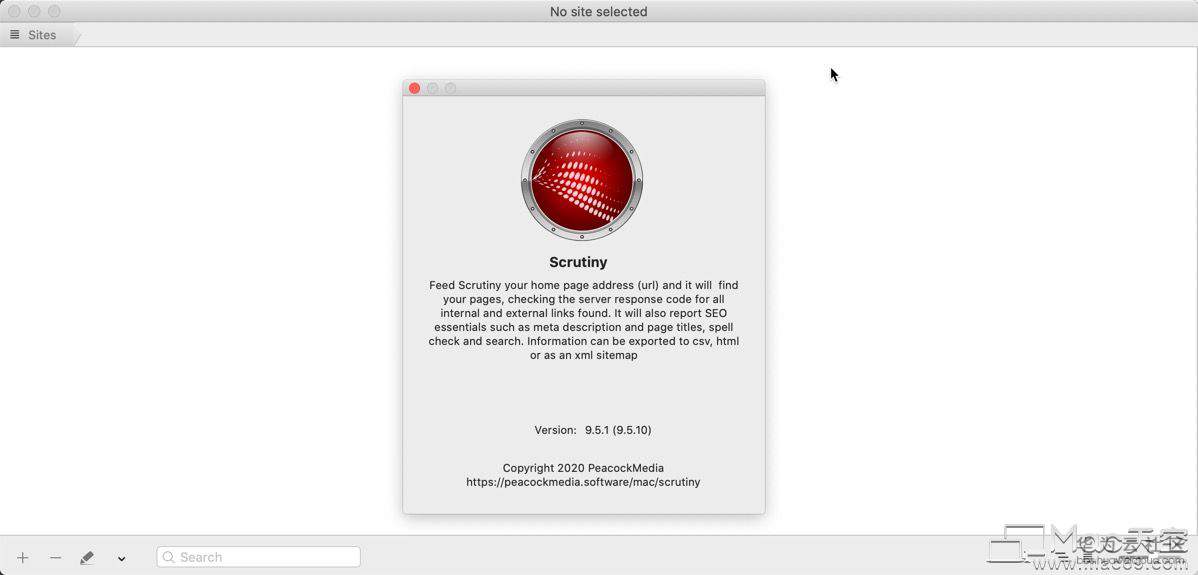The width and height of the screenshot is (1198, 575).
Task: Click the Scrutiny description paragraph
Action: tap(584, 320)
